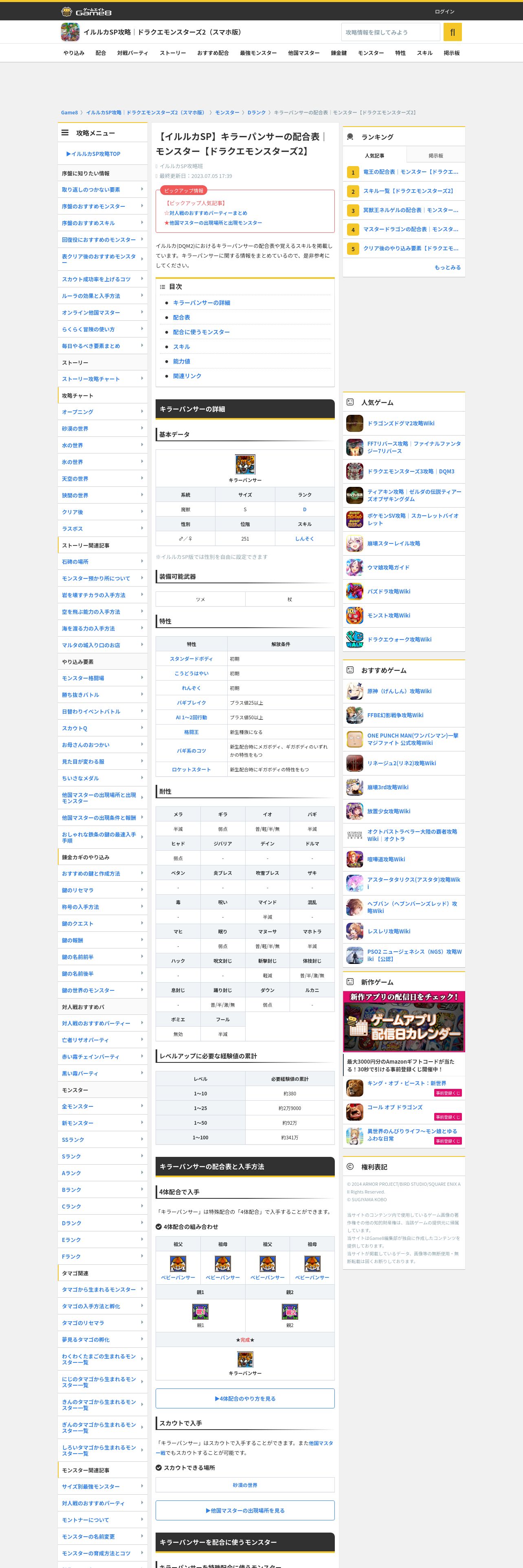
Task: Switch to 掲示板 ranking tab
Action: click(435, 155)
